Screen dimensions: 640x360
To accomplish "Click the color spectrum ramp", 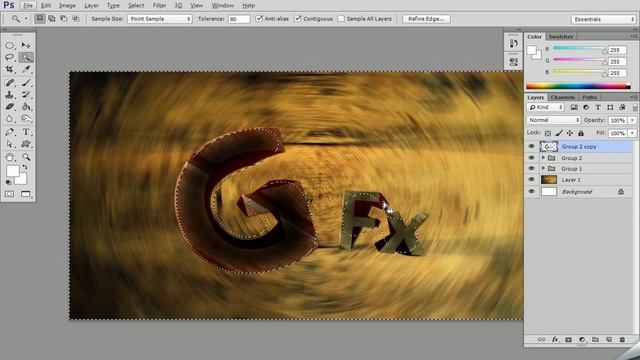I will (x=578, y=86).
